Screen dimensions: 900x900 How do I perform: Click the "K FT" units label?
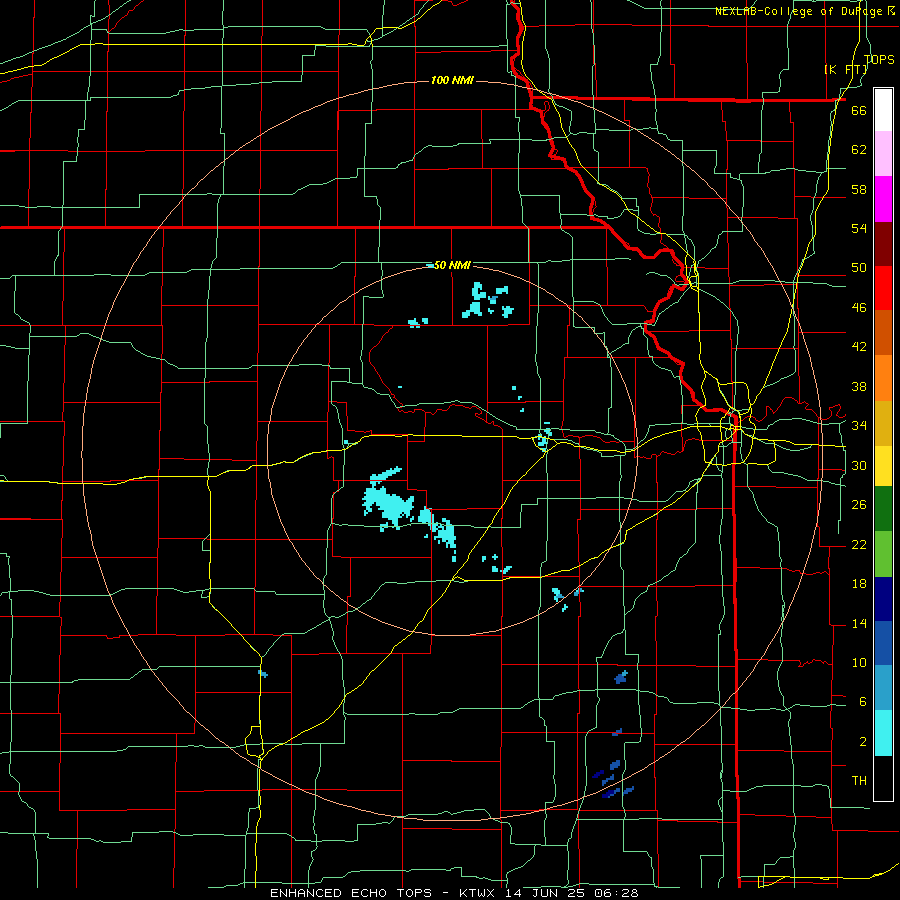845,69
